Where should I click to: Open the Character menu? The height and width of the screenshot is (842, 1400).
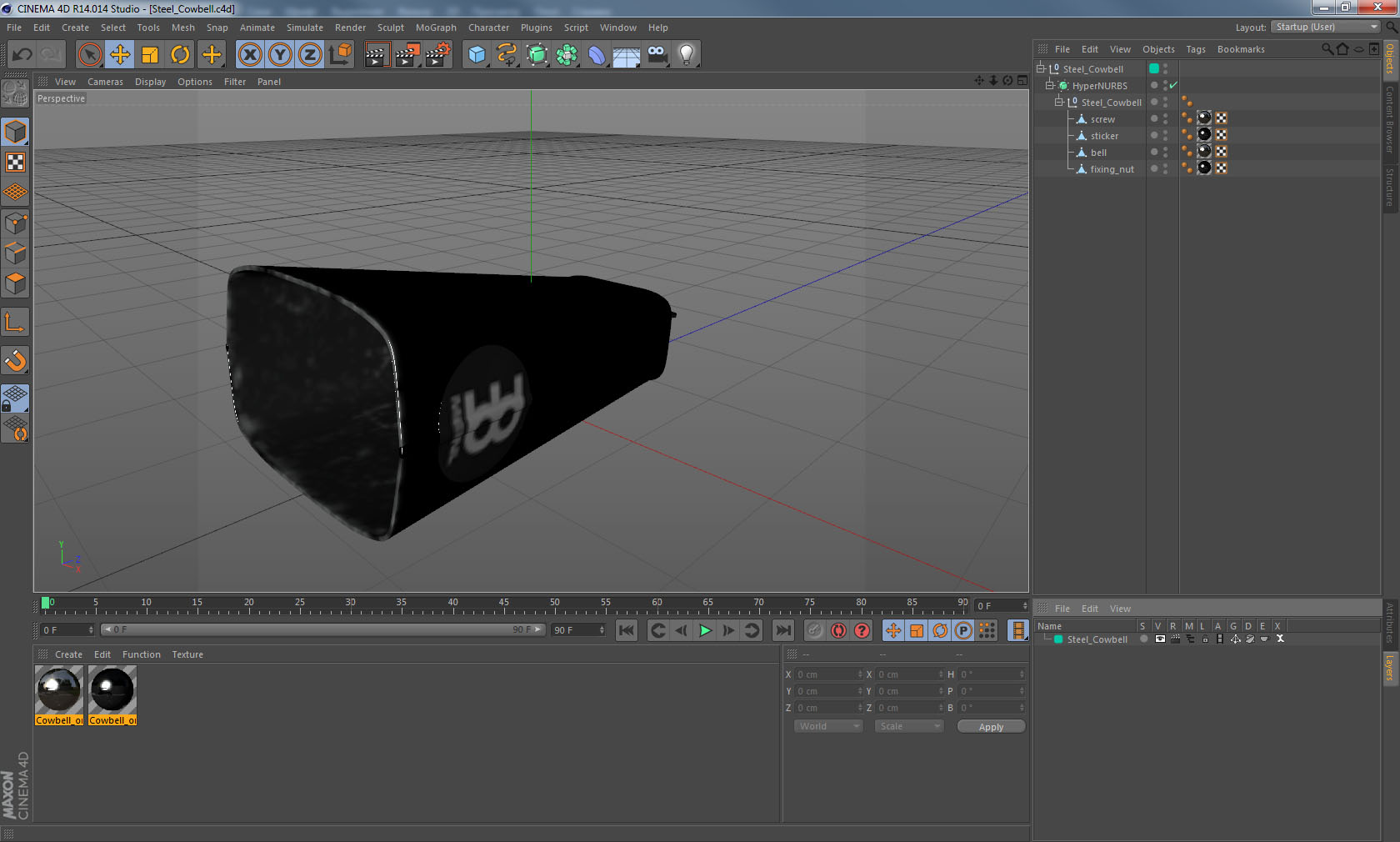point(488,28)
